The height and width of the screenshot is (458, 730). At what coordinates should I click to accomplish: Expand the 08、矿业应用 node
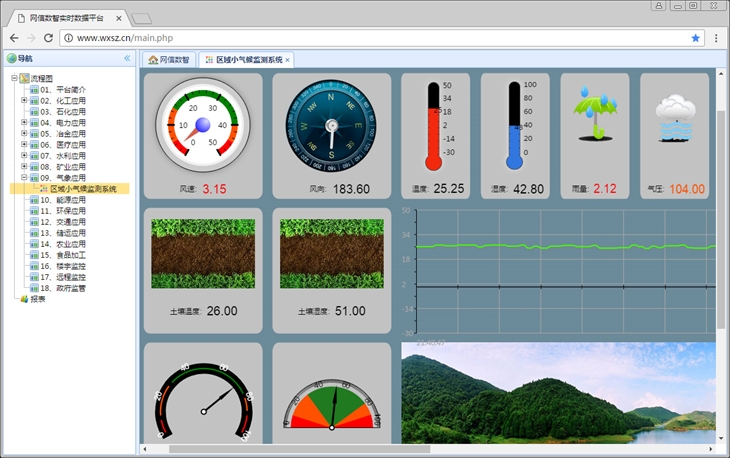[24, 166]
